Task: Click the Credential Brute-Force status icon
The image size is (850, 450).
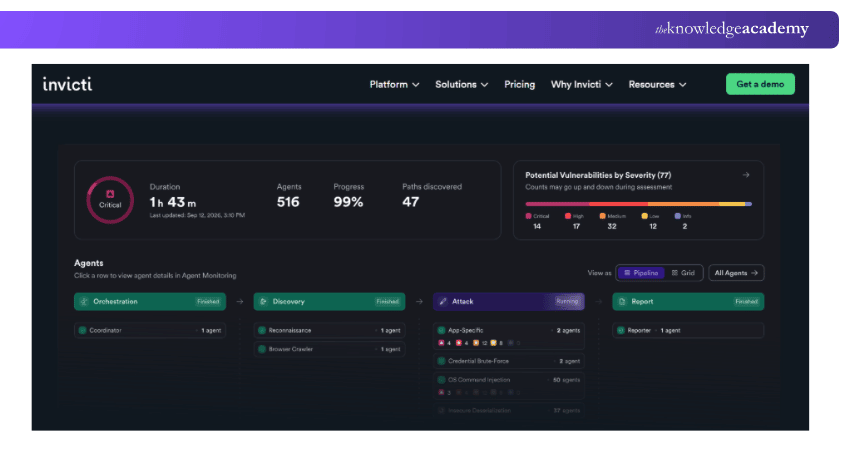Action: pos(441,361)
